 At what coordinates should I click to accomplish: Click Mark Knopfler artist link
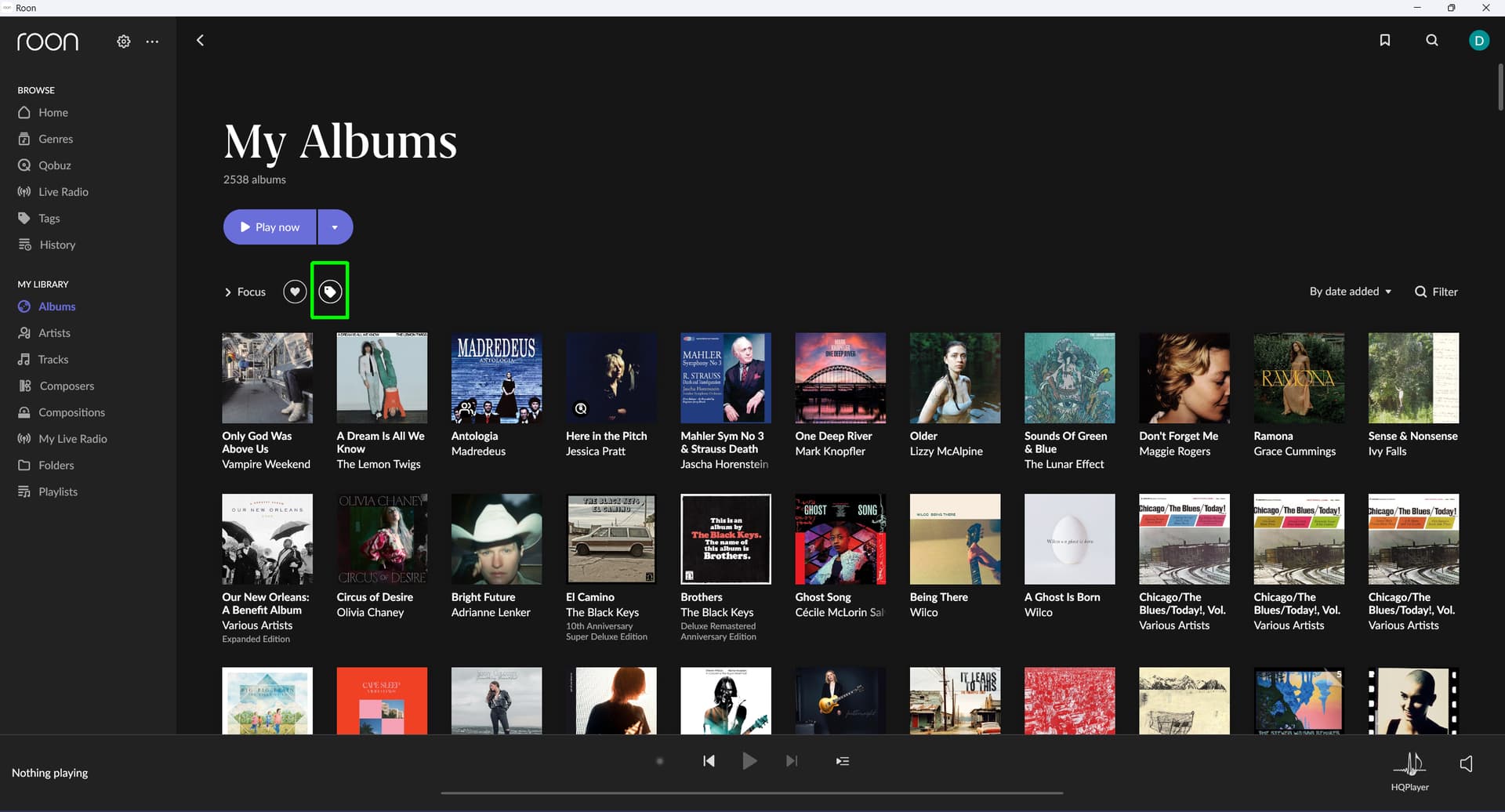point(830,451)
